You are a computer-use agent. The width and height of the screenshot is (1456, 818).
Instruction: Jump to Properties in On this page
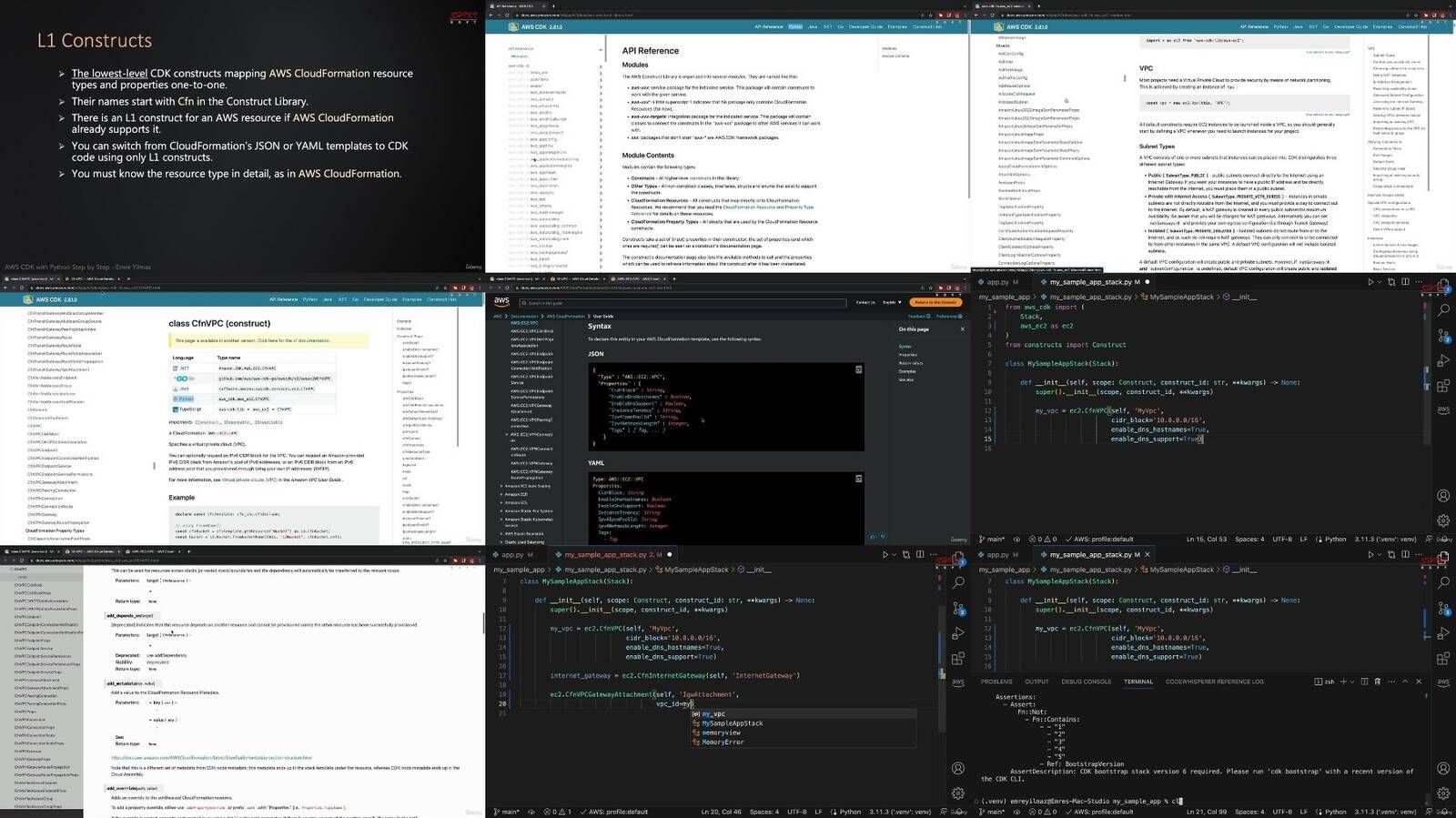[x=908, y=355]
